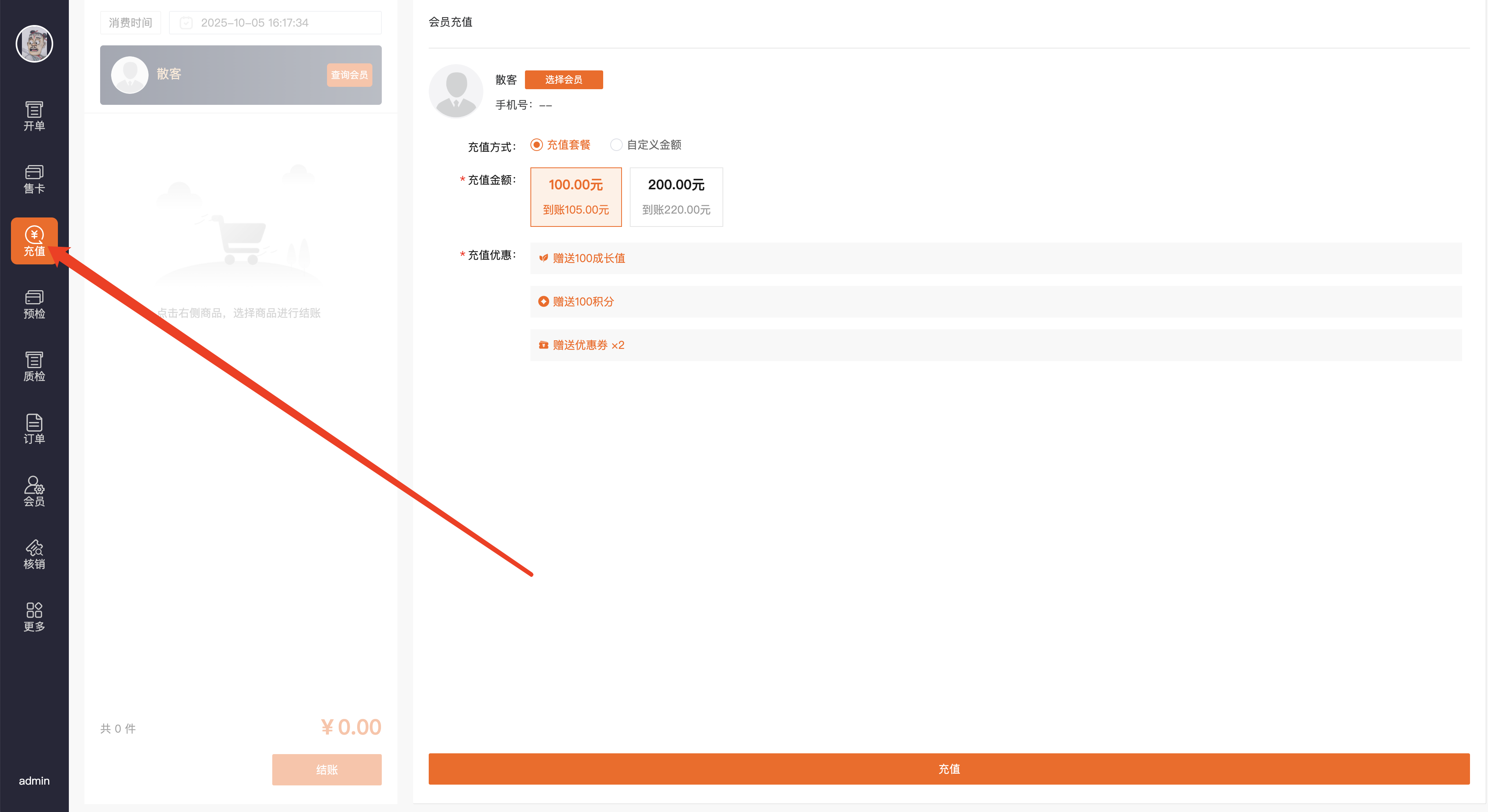This screenshot has width=1488, height=812.
Task: Choose the 200.00元 recharge package
Action: click(x=676, y=197)
